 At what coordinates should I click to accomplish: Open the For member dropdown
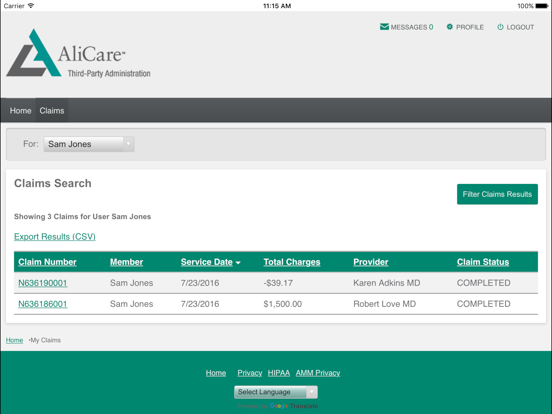[89, 144]
